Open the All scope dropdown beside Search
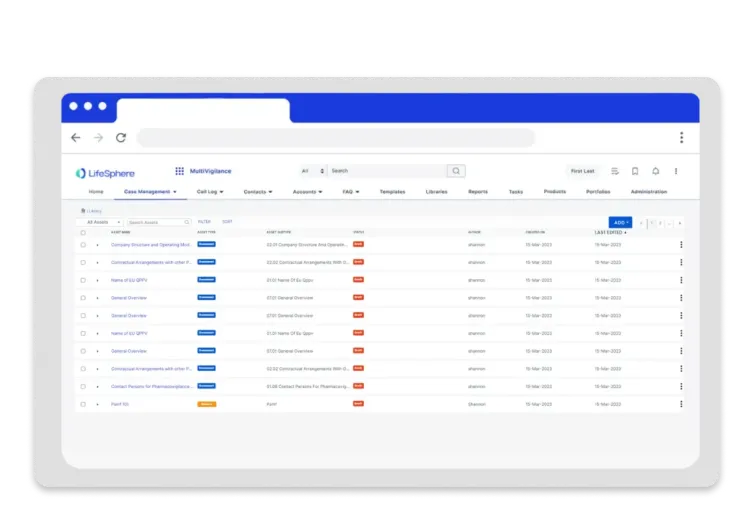The width and height of the screenshot is (744, 532). 313,171
